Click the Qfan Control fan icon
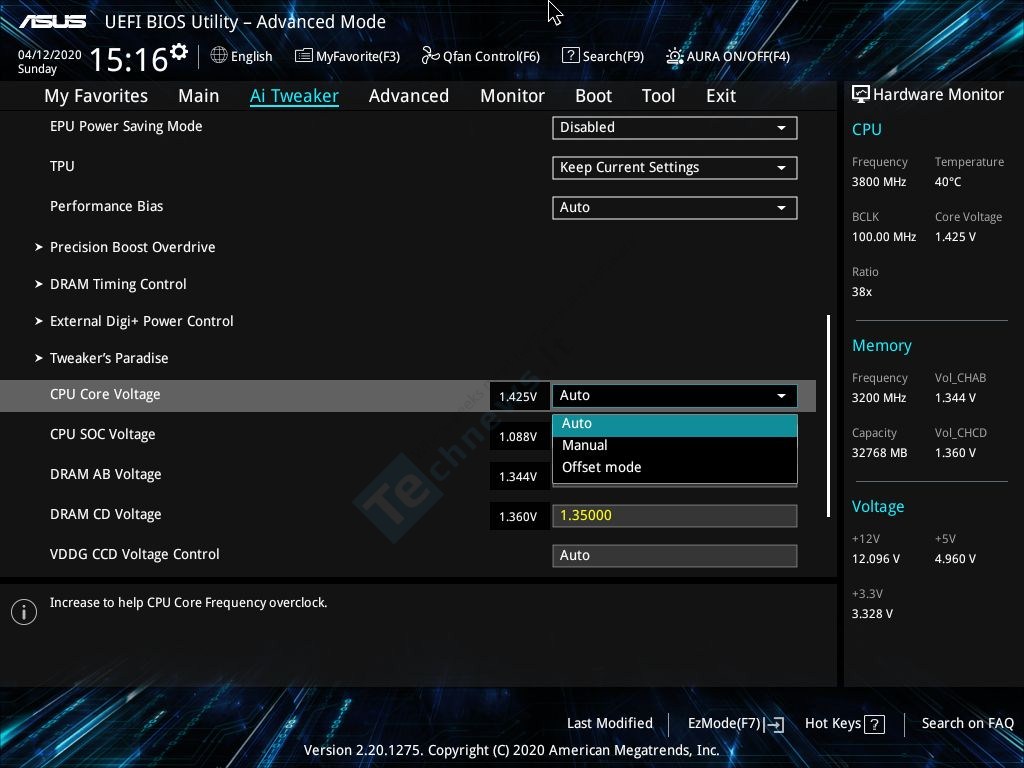 (x=430, y=56)
